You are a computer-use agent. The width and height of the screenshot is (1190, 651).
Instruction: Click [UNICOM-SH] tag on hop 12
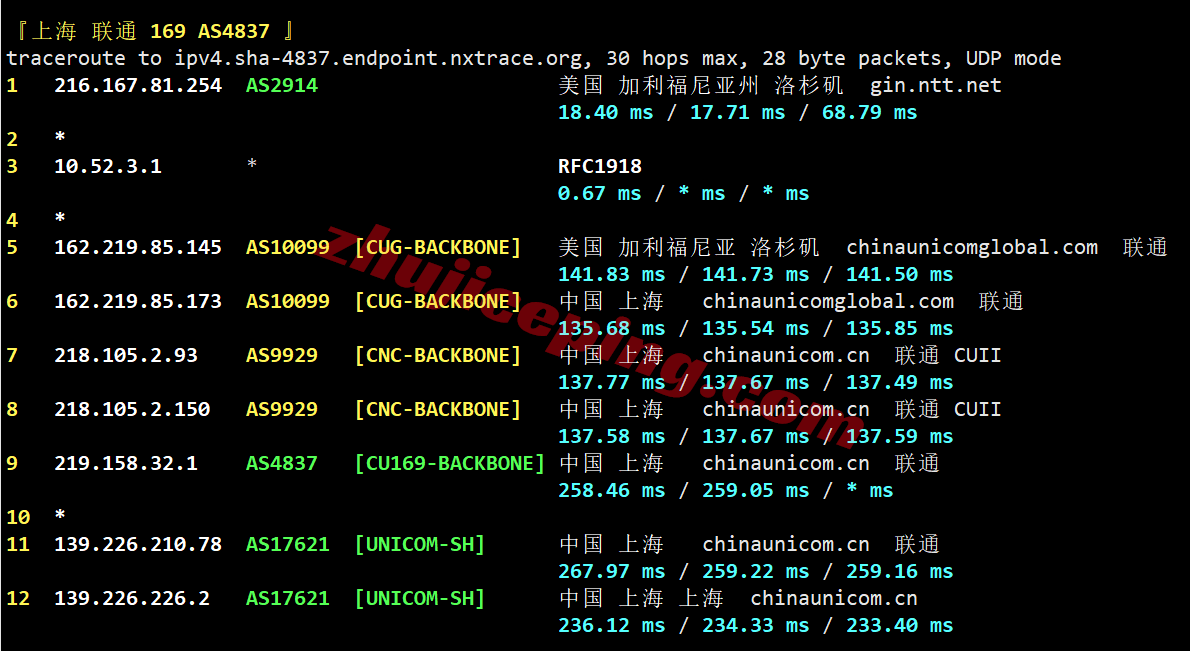(420, 599)
